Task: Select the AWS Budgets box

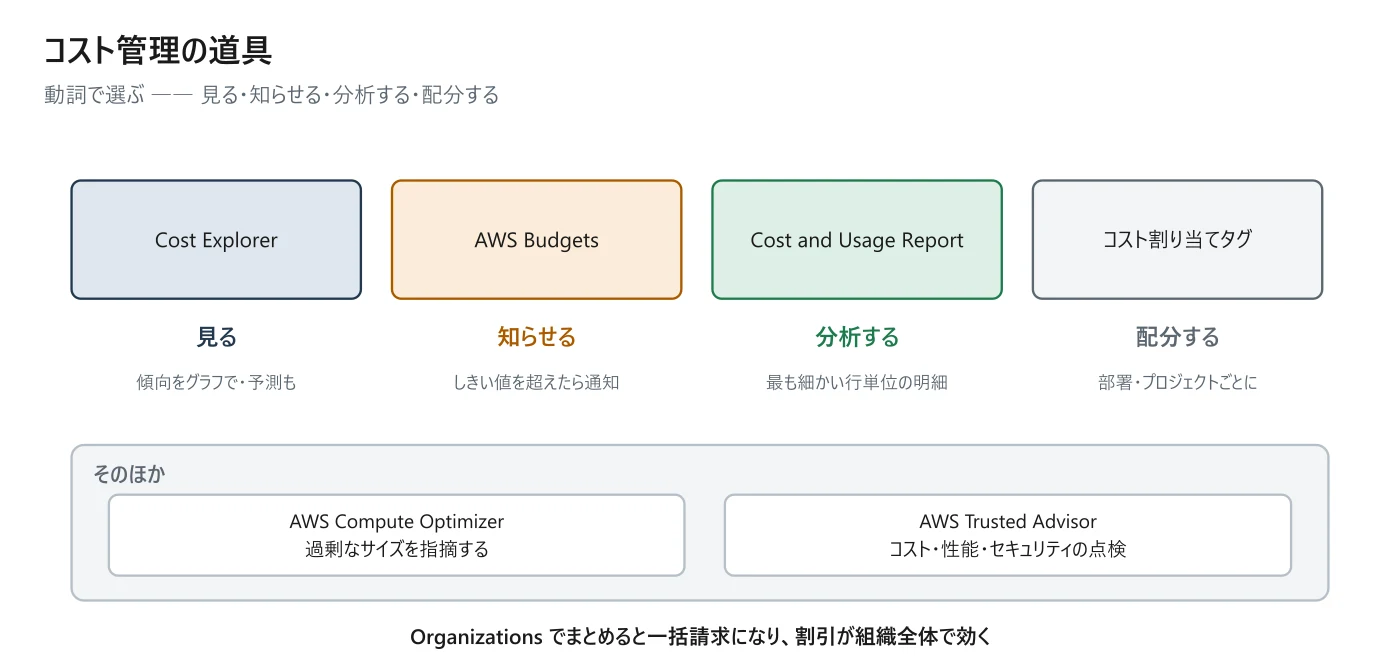Action: pyautogui.click(x=536, y=240)
